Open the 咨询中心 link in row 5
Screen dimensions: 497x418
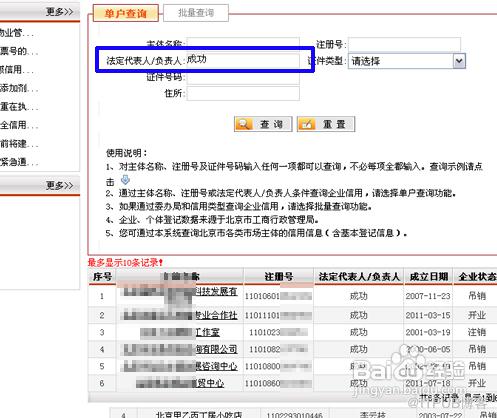pos(216,366)
